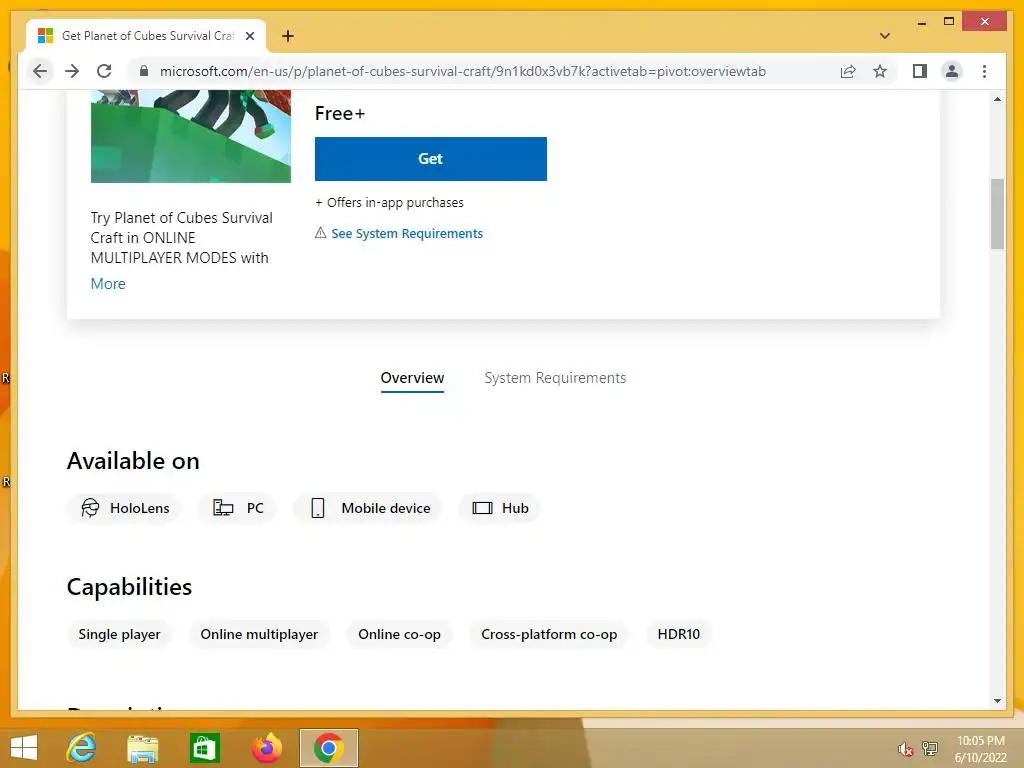Select the Online multiplayer capability
Image resolution: width=1024 pixels, height=768 pixels.
tap(259, 634)
